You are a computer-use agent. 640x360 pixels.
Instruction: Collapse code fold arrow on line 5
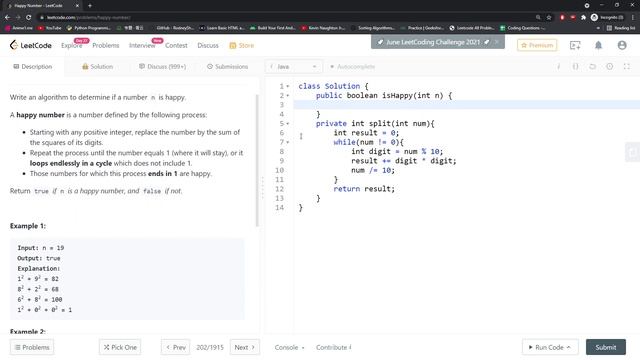(x=288, y=124)
